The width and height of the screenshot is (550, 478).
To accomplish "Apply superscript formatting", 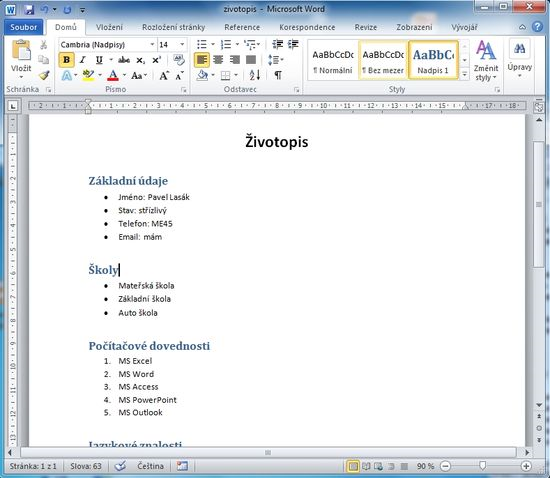I will click(x=156, y=60).
